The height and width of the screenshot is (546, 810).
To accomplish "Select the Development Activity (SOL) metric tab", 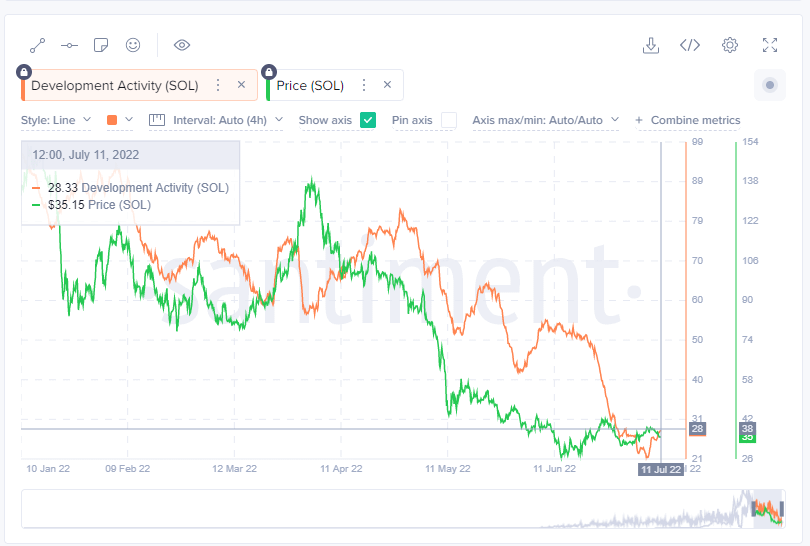I will tap(114, 86).
